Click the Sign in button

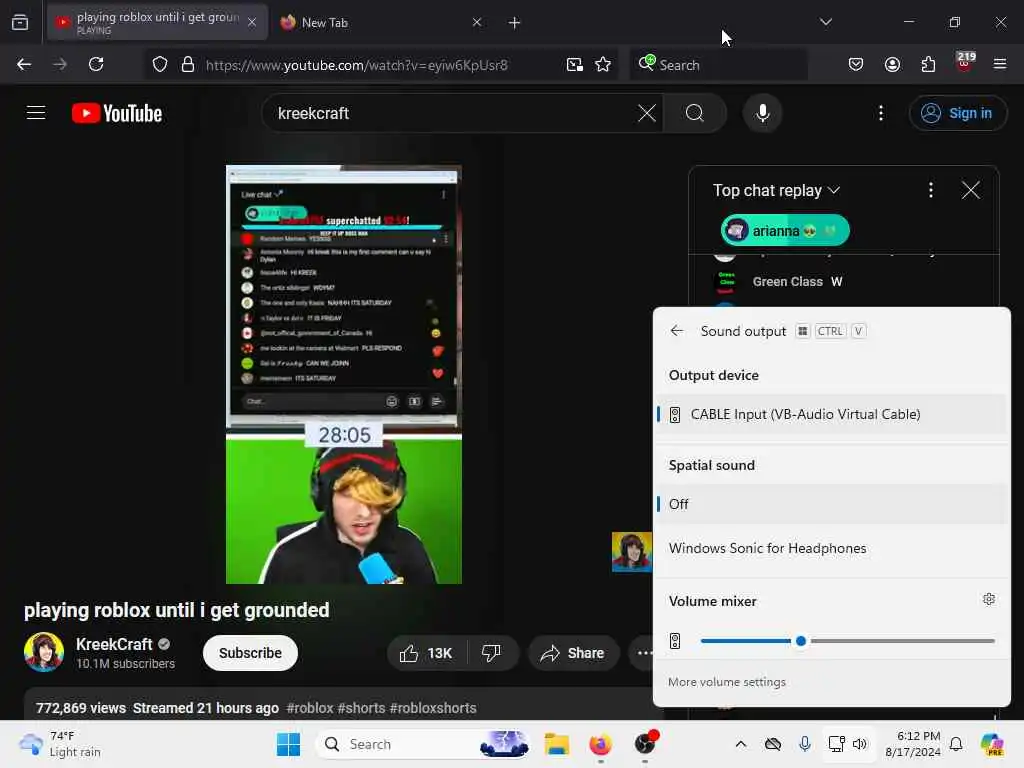pos(957,113)
